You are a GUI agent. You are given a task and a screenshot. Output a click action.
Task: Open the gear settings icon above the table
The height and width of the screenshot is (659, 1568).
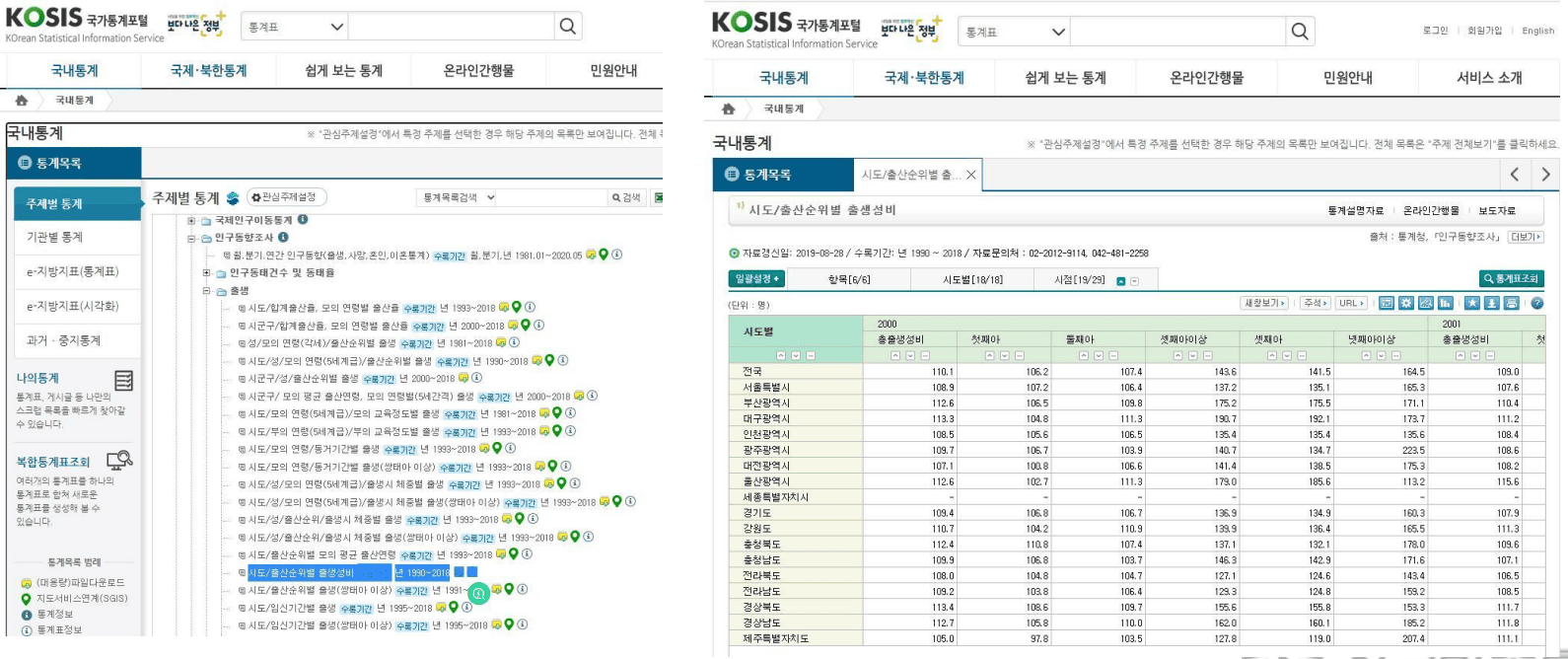coord(1406,304)
